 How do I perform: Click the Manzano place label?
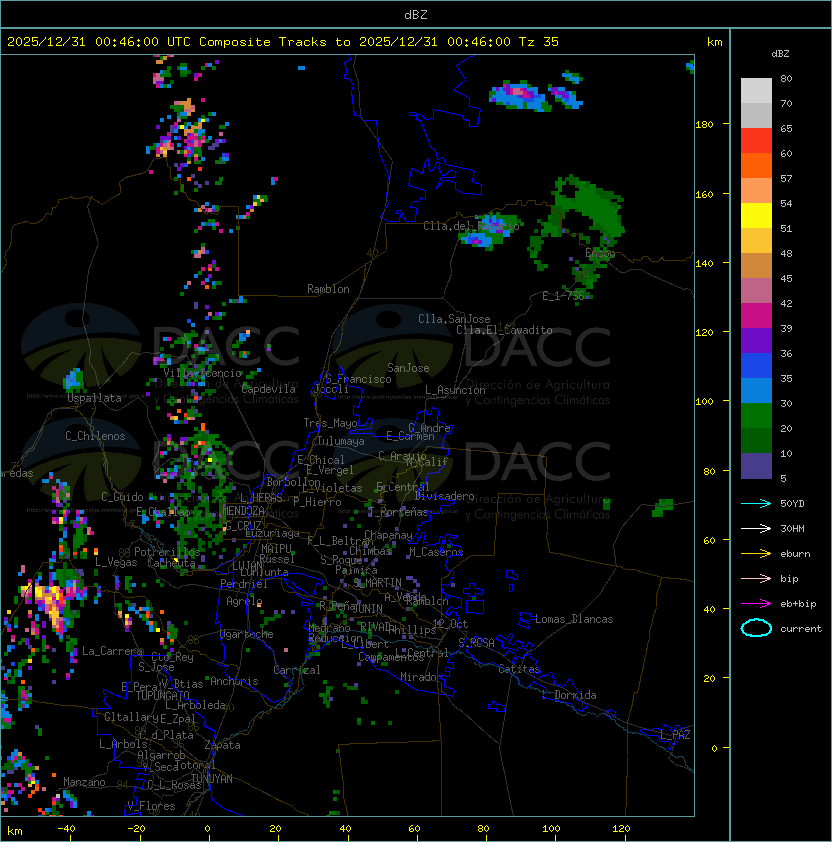coord(84,782)
